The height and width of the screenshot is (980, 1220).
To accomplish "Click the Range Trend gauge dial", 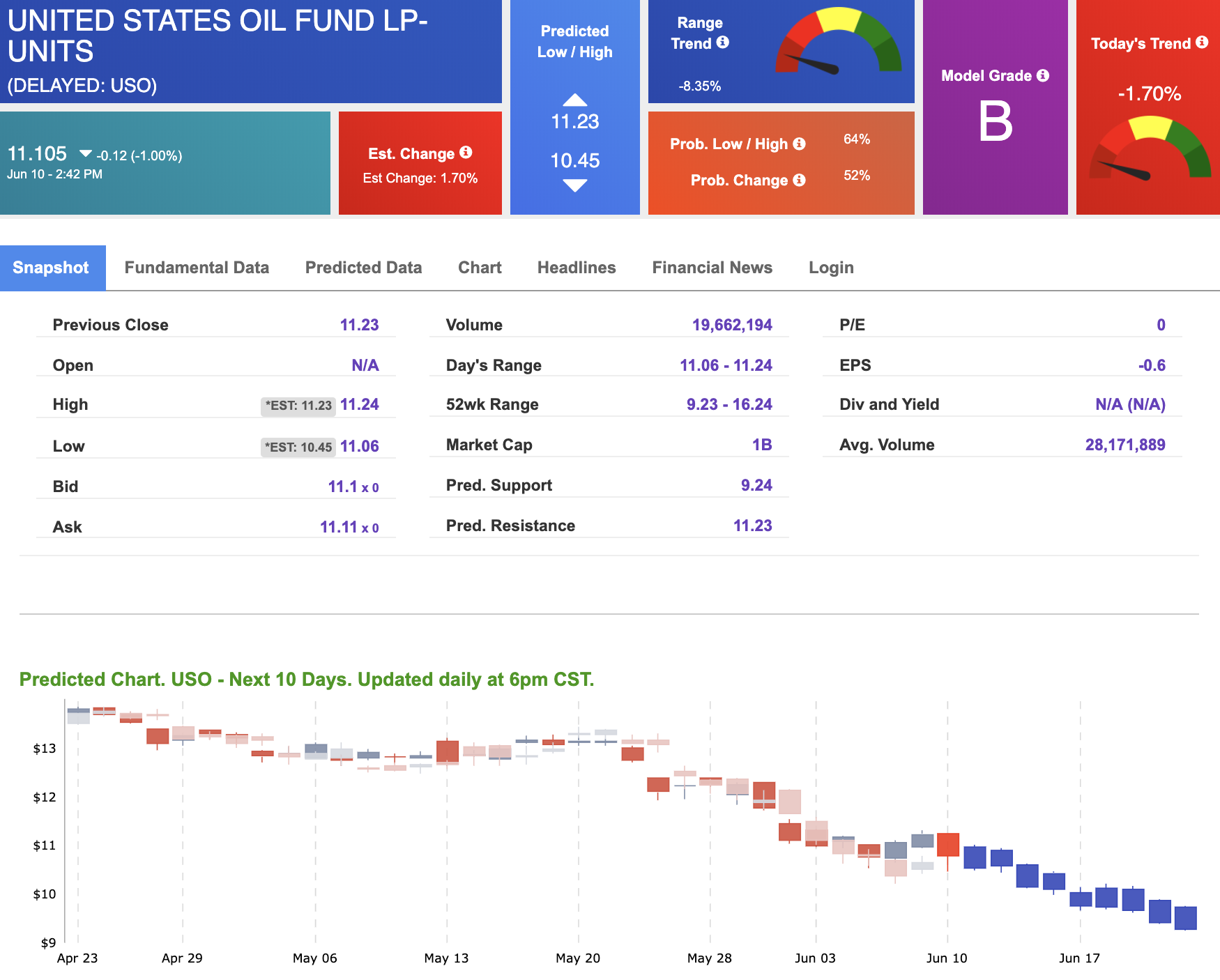I will point(839,40).
